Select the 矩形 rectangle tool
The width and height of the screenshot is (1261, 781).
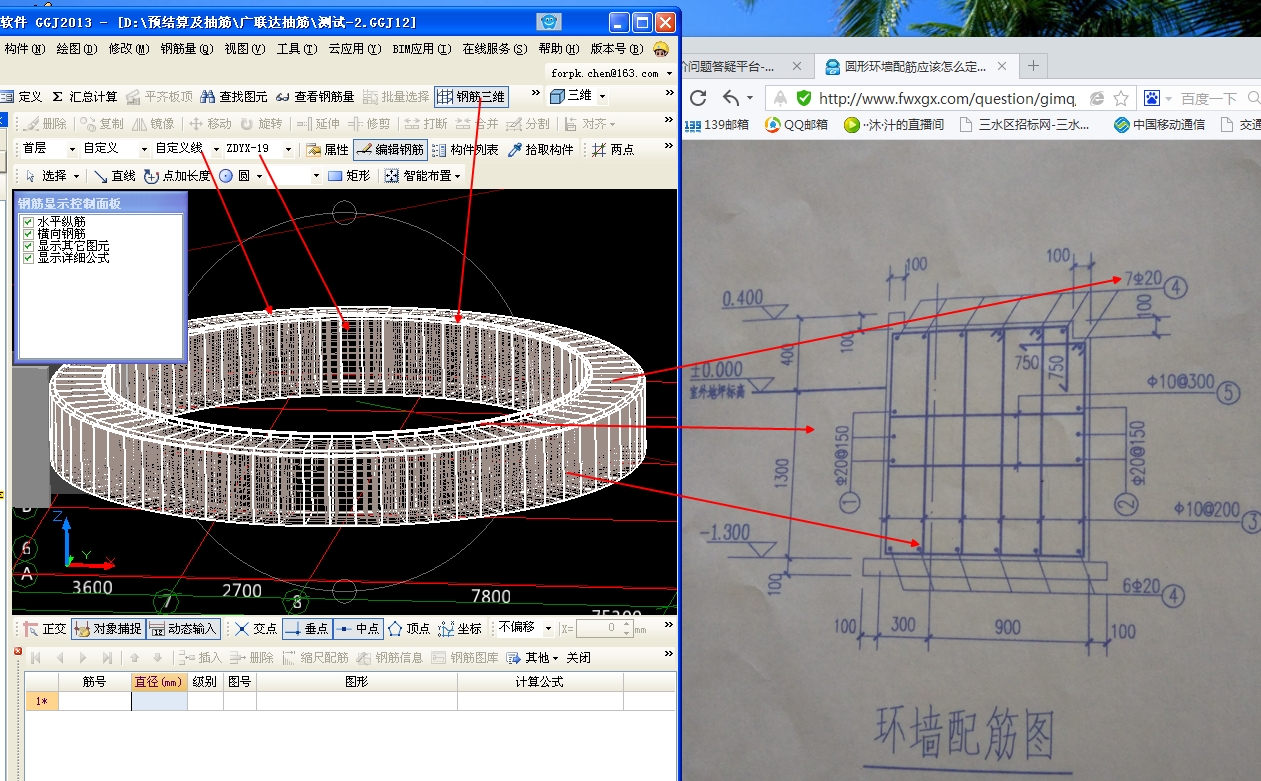(349, 175)
